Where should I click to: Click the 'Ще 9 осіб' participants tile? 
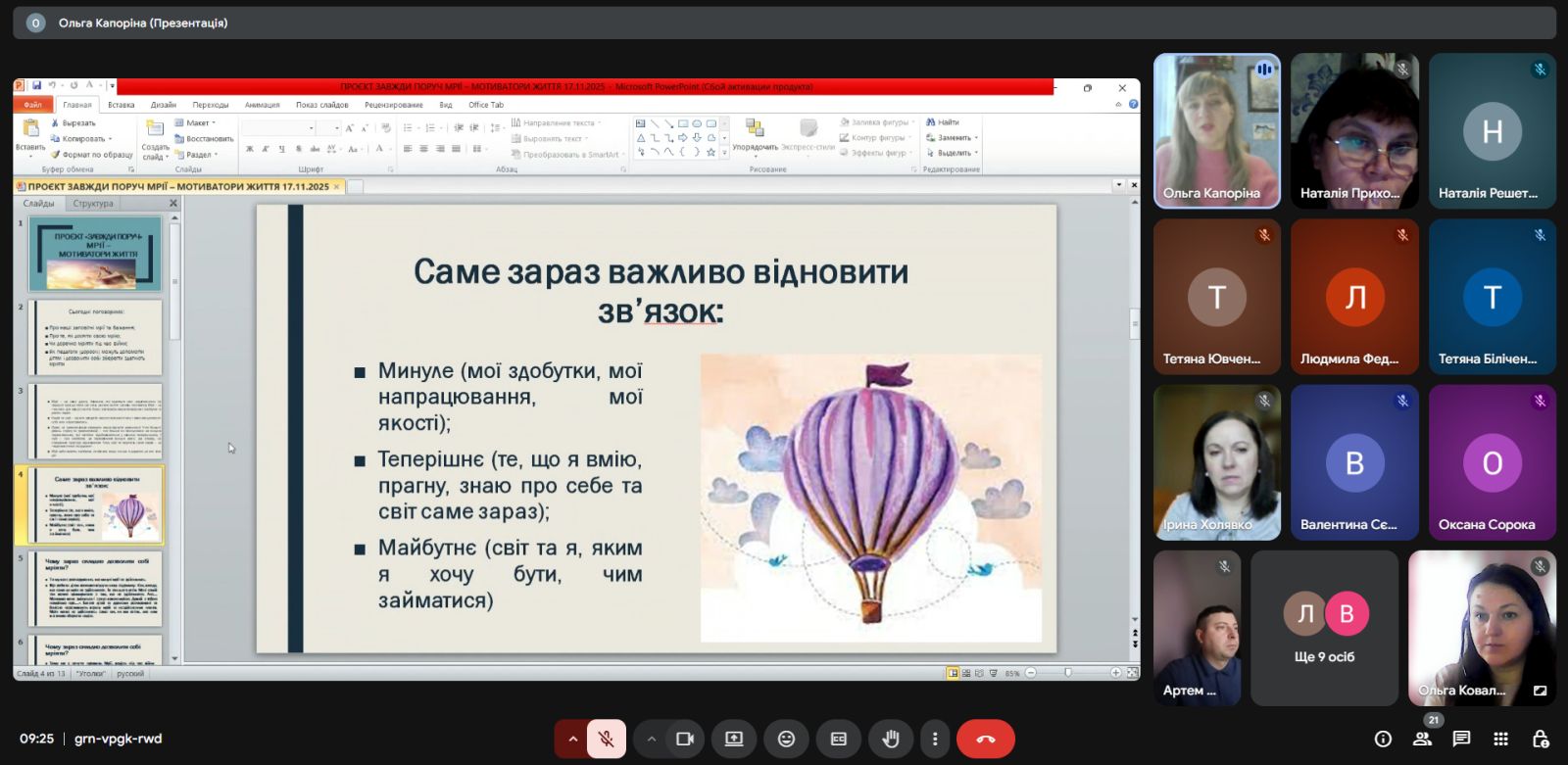pyautogui.click(x=1324, y=628)
